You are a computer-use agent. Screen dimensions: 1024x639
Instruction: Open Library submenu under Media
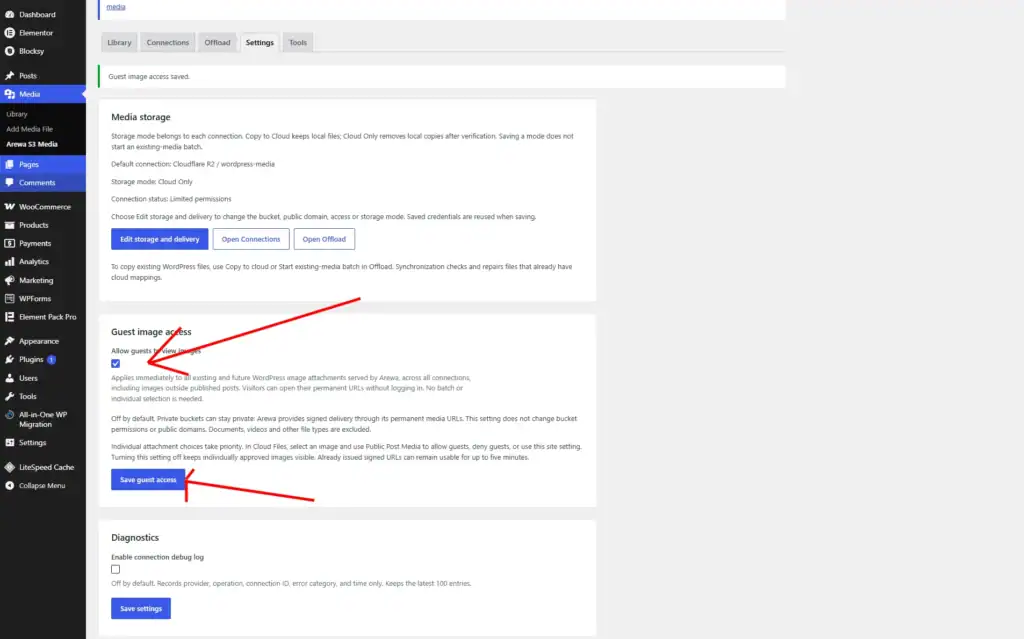coord(17,114)
